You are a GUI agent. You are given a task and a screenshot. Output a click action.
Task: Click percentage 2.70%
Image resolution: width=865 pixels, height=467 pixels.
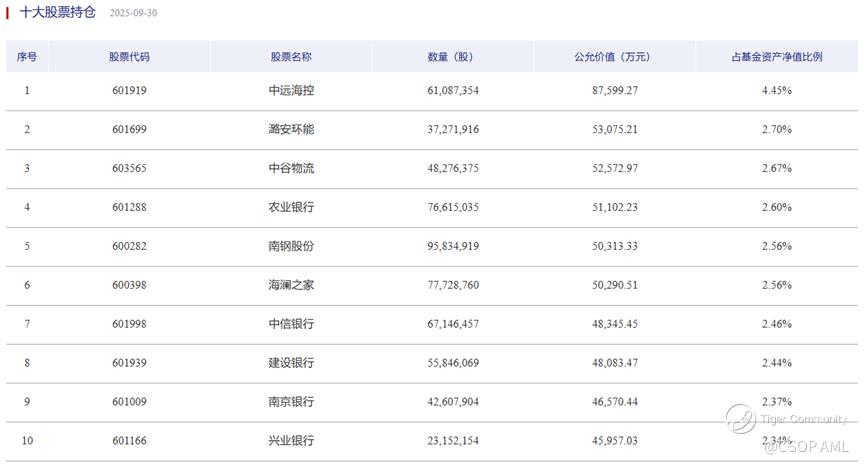pos(777,129)
